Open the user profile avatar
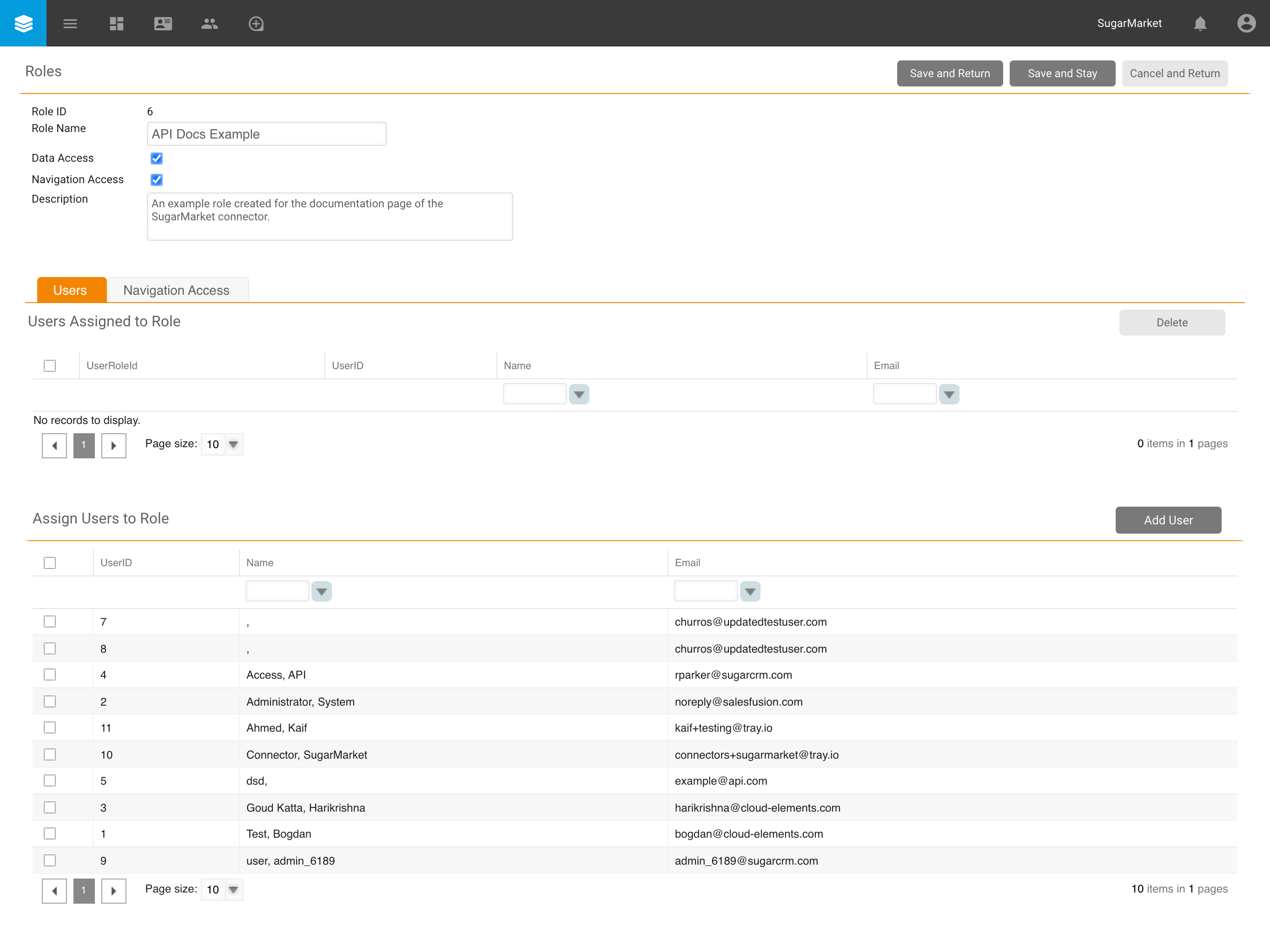This screenshot has height=952, width=1270. click(x=1246, y=24)
